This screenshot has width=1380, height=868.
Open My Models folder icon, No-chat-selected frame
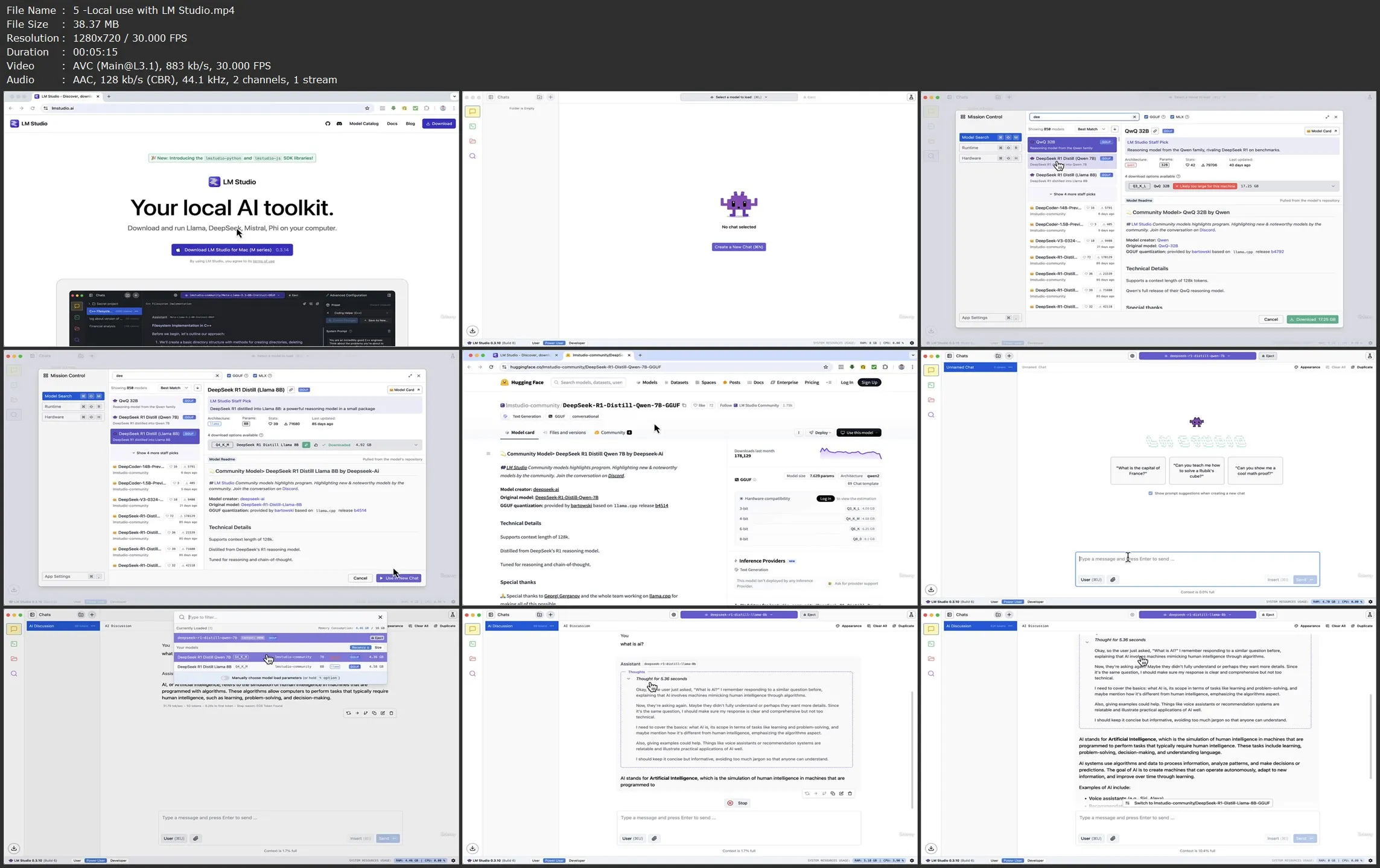click(x=472, y=141)
